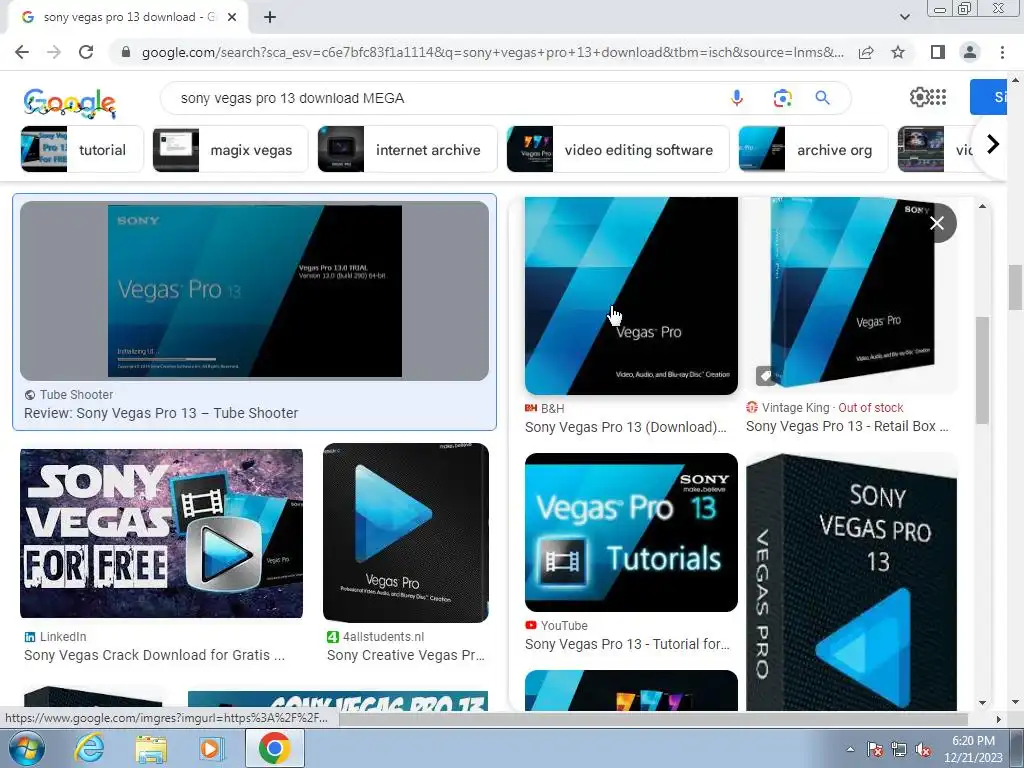1024x768 pixels.
Task: Toggle the browser side panel icon
Action: [x=938, y=52]
